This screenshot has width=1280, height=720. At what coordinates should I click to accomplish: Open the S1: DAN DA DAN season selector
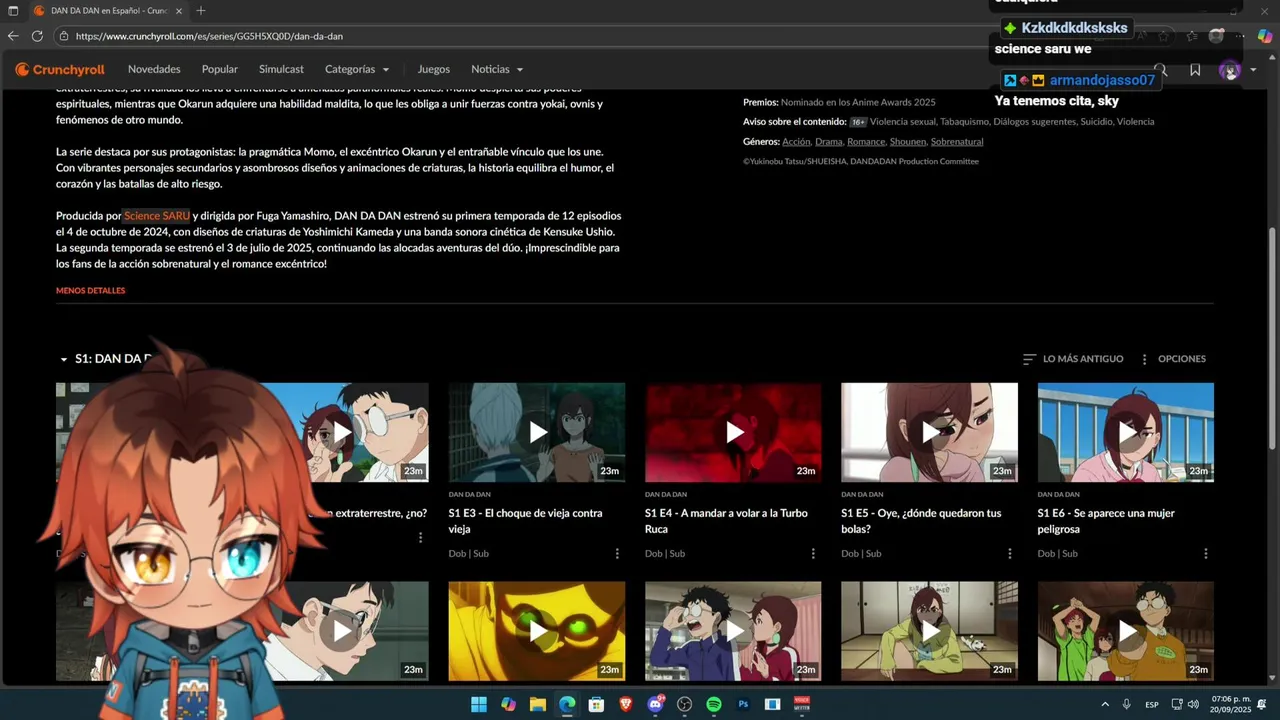click(x=105, y=359)
